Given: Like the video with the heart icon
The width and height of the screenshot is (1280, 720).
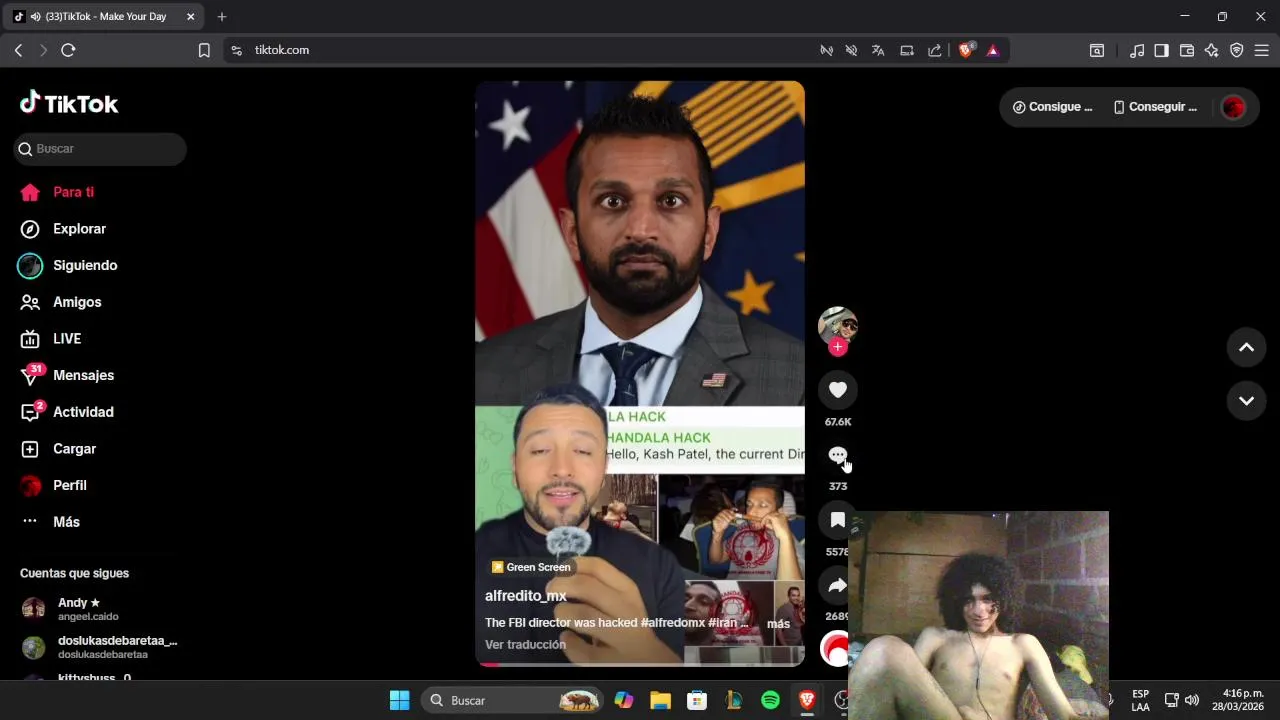Looking at the screenshot, I should pyautogui.click(x=838, y=390).
